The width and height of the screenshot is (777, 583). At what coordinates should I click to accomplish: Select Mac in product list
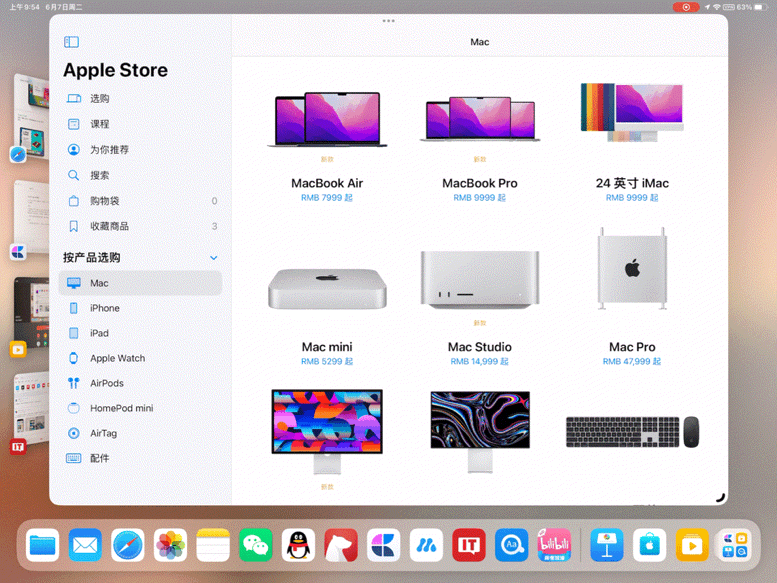(x=140, y=283)
